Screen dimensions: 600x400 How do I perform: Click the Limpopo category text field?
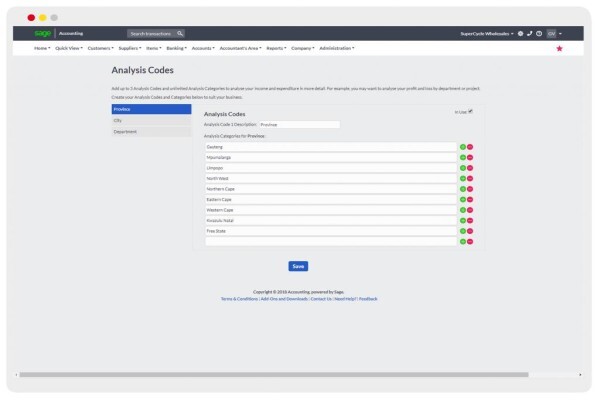point(331,168)
